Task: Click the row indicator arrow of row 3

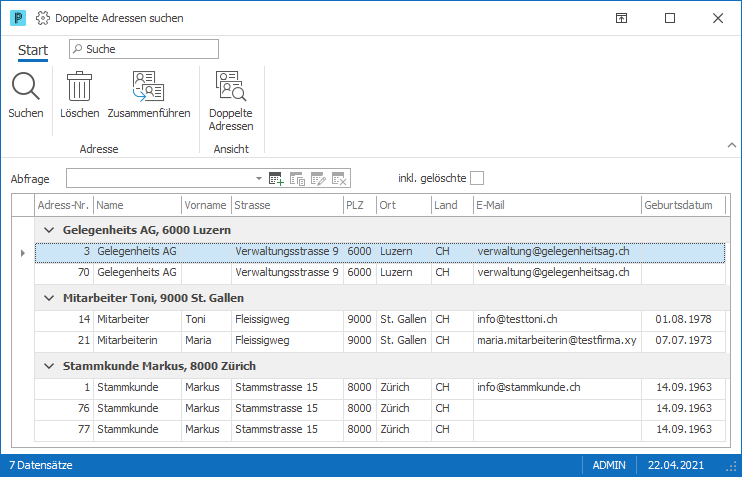Action: pyautogui.click(x=23, y=253)
